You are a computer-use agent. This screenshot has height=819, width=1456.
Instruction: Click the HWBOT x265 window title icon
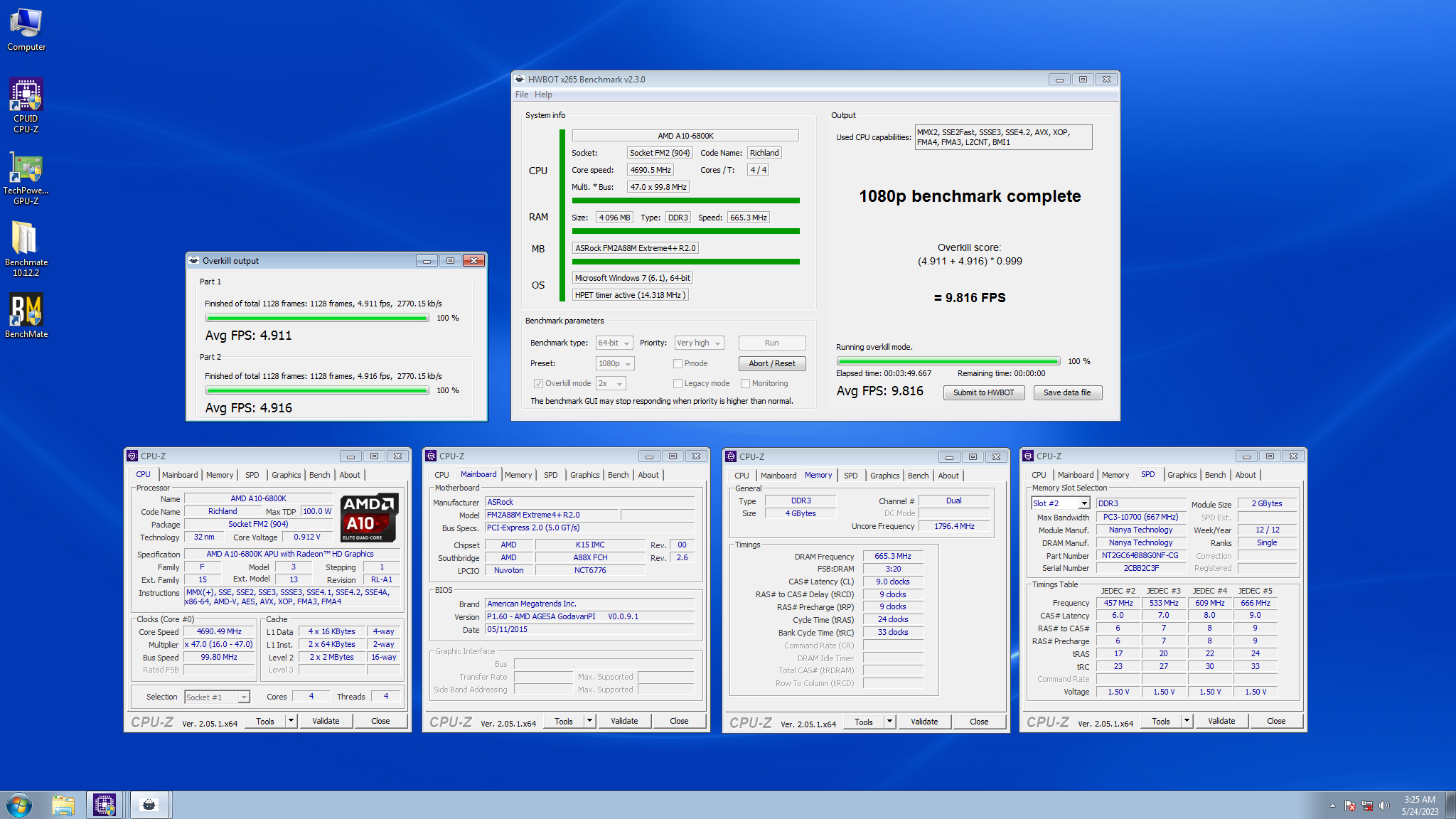point(520,79)
